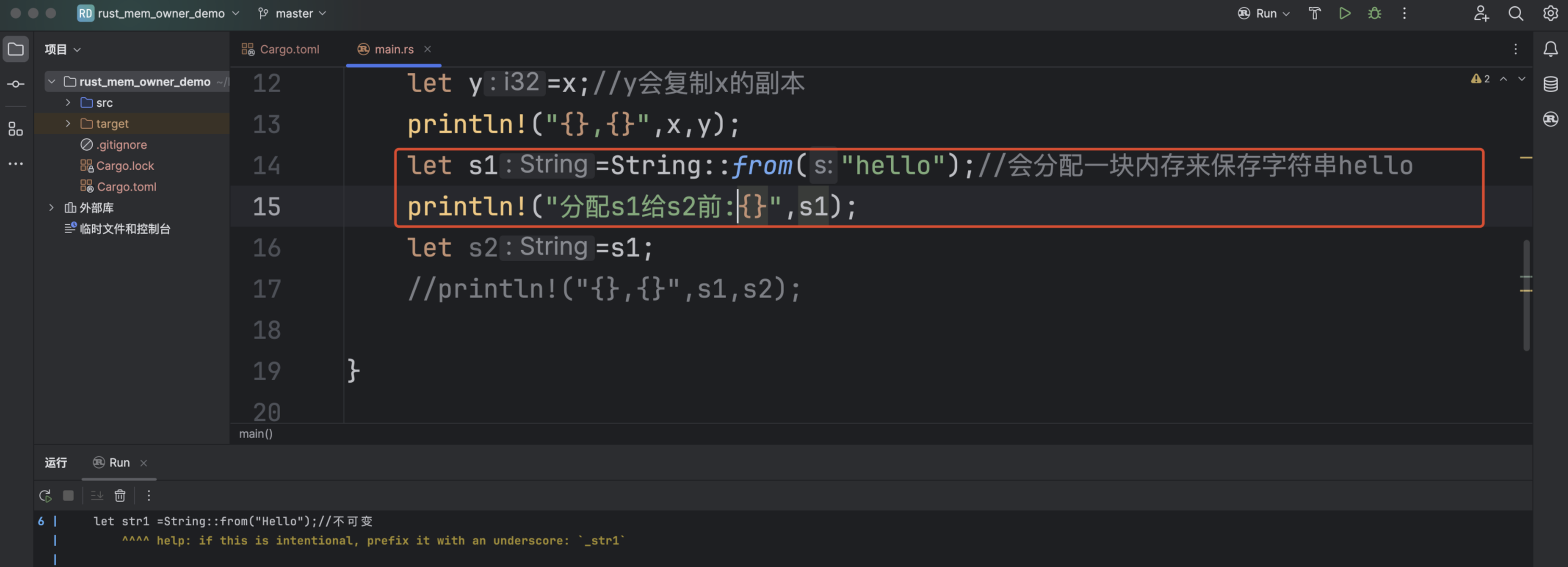This screenshot has width=1568, height=567.
Task: Click the Search Everywhere magnifier icon
Action: [x=1515, y=14]
